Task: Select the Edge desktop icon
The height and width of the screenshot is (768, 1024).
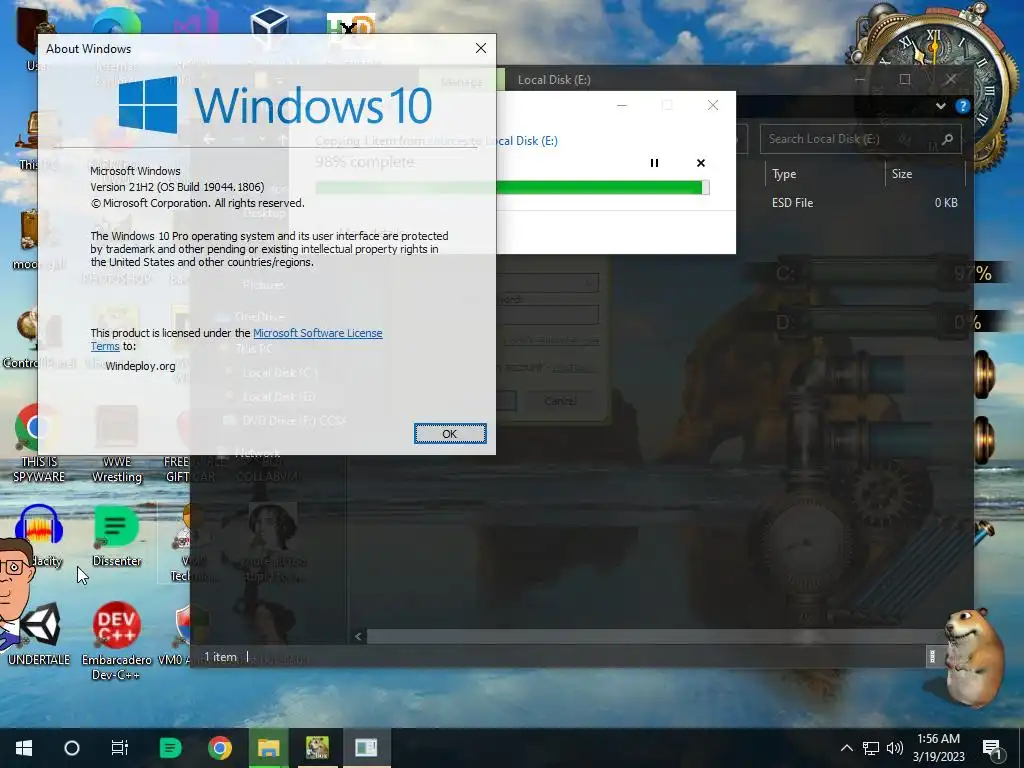Action: tap(116, 25)
